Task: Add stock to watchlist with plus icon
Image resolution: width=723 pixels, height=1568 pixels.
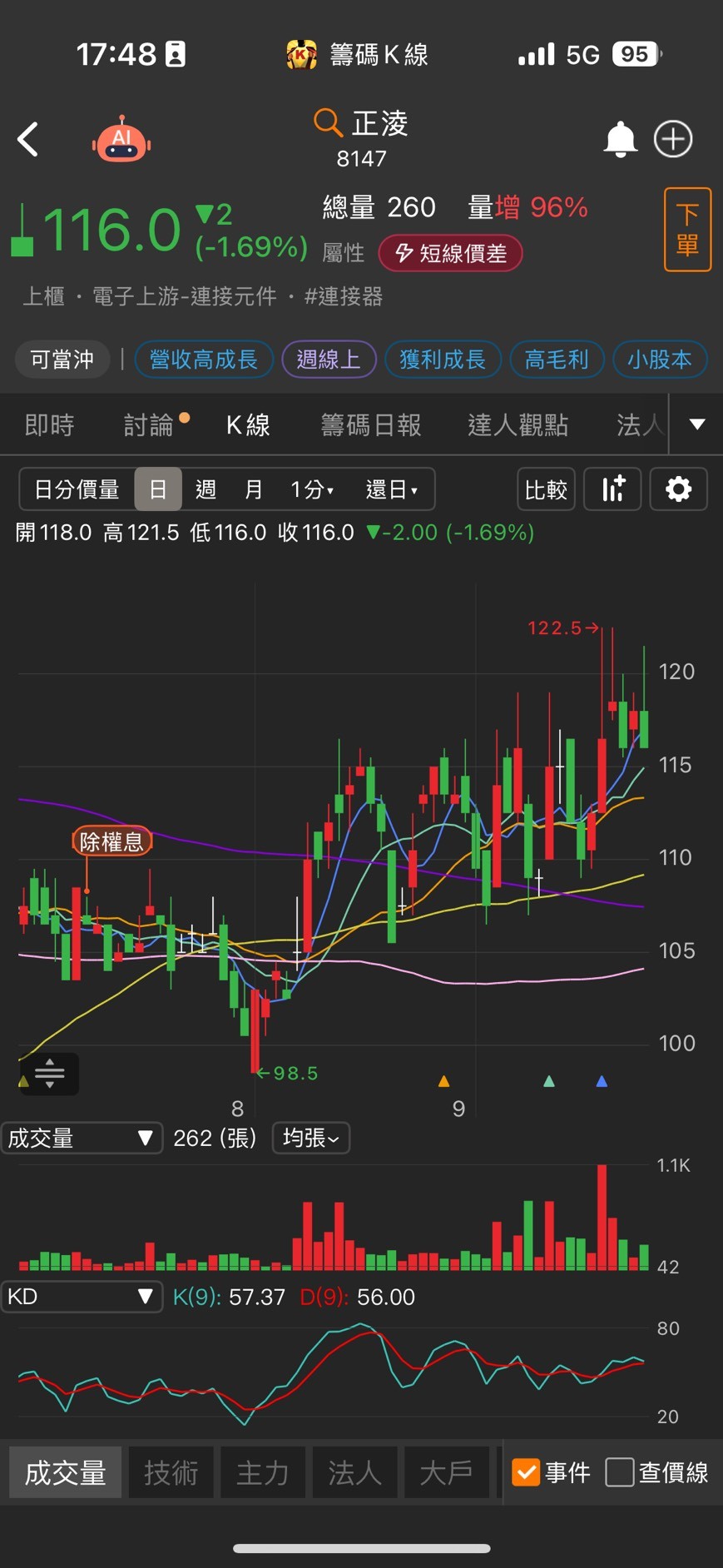Action: pyautogui.click(x=673, y=139)
